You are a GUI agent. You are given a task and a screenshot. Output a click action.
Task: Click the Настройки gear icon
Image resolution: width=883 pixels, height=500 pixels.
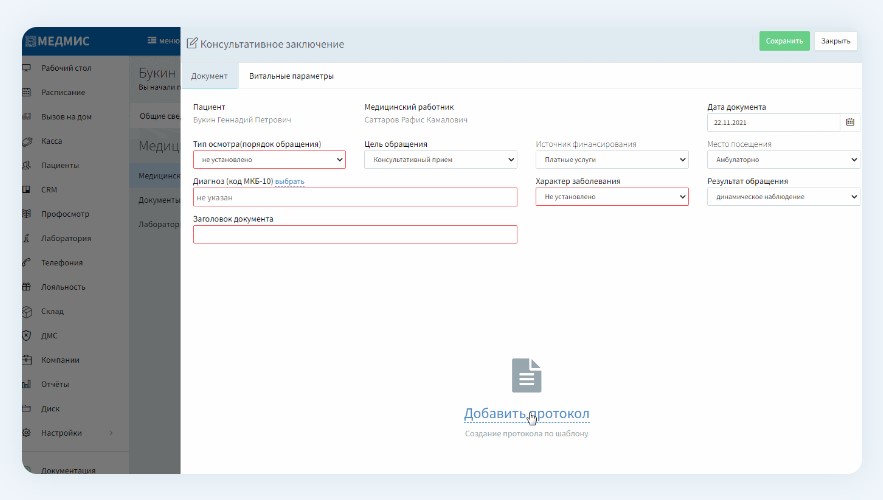pyautogui.click(x=26, y=432)
